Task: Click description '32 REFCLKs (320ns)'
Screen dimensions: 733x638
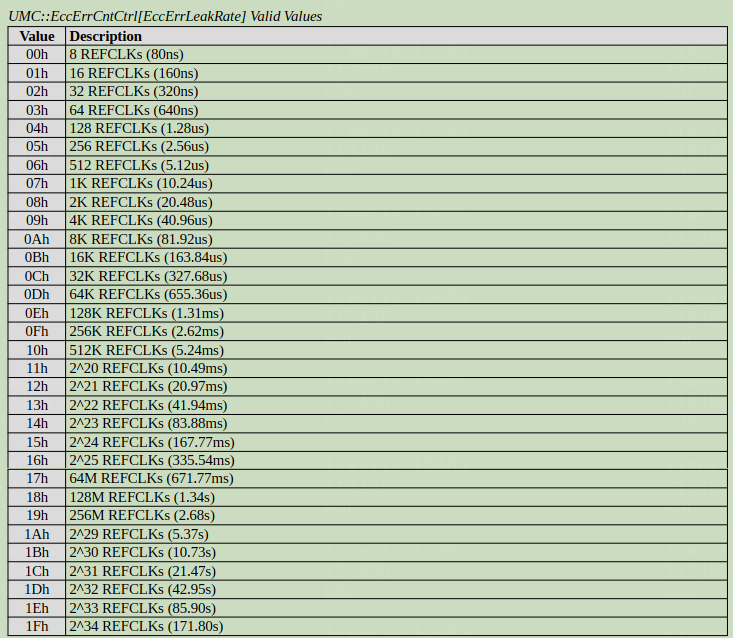Action: 134,92
